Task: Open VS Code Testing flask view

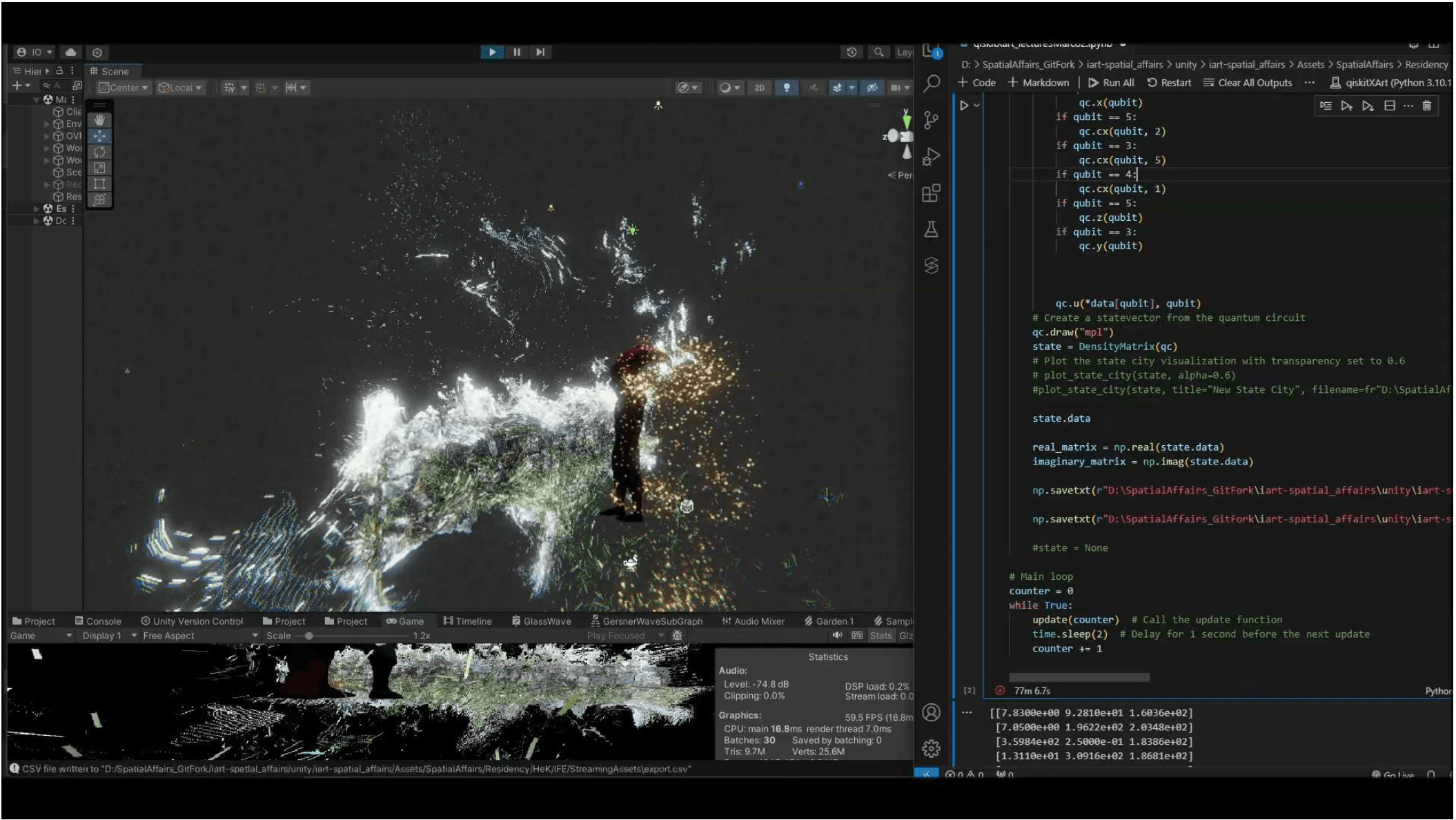Action: [932, 229]
